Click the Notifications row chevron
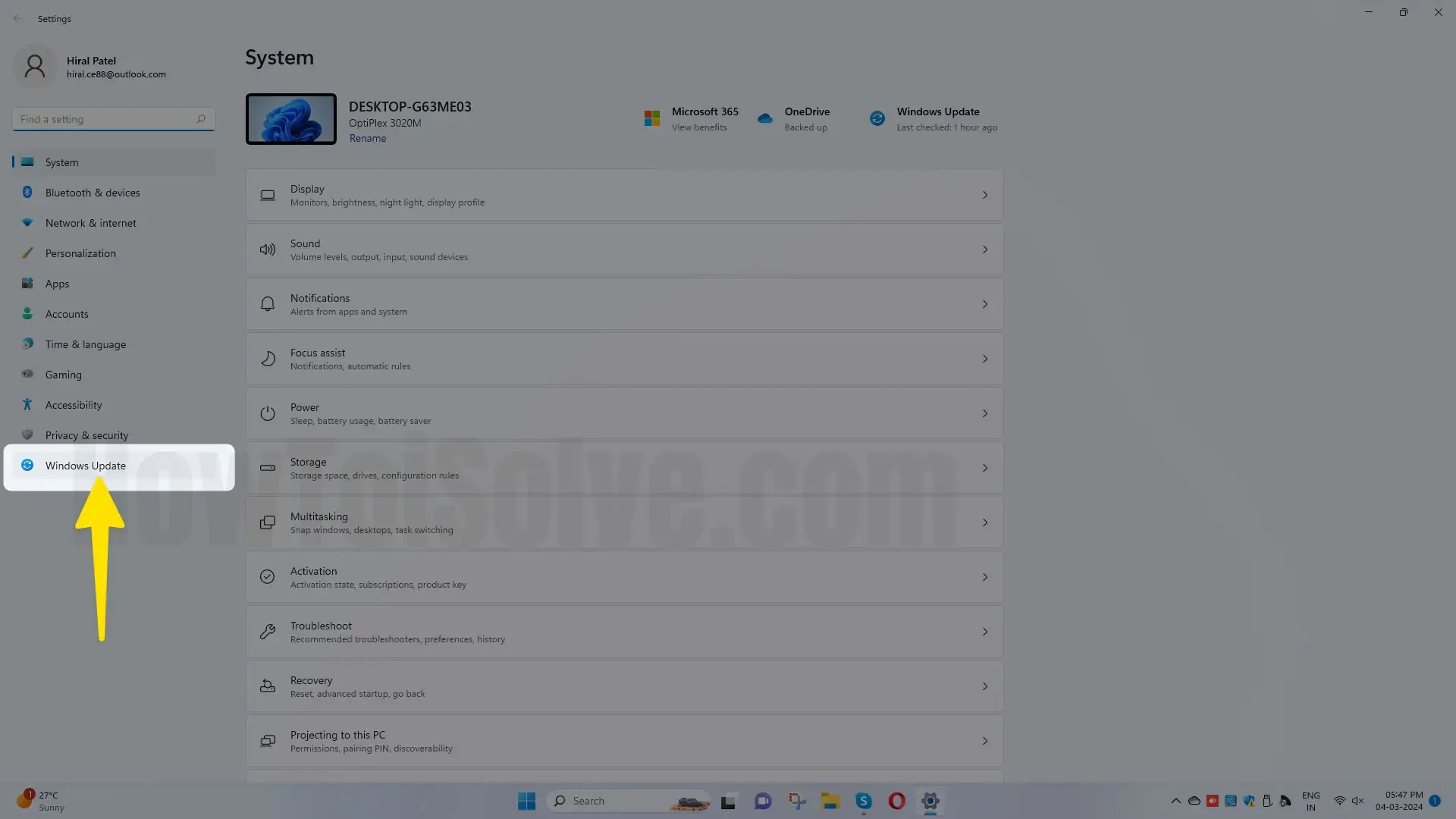 (x=985, y=304)
